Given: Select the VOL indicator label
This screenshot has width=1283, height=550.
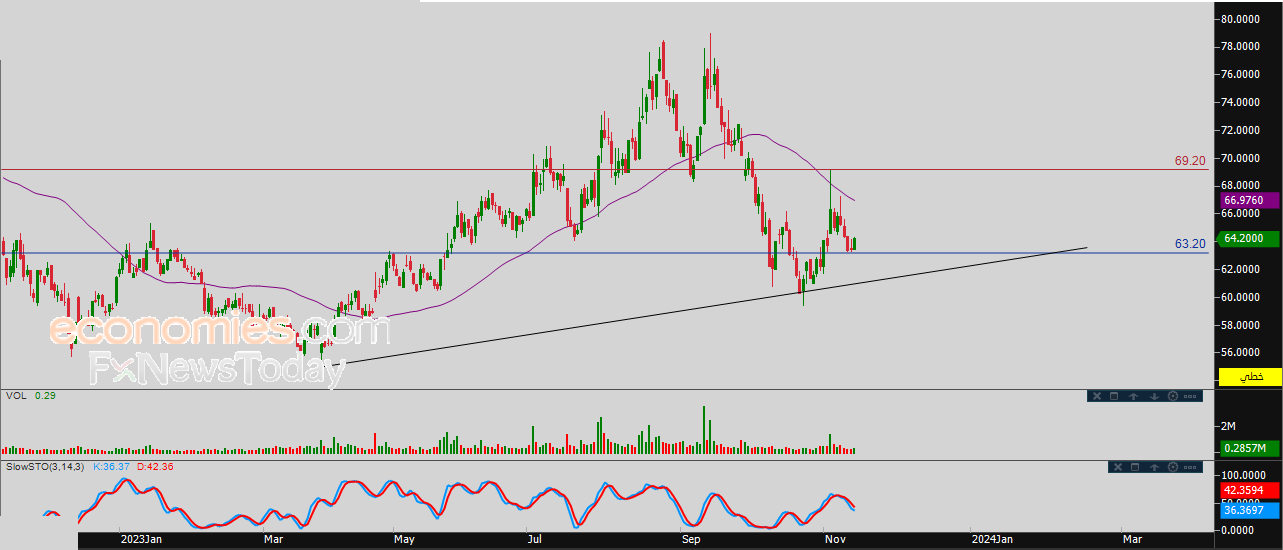Looking at the screenshot, I should coord(15,396).
